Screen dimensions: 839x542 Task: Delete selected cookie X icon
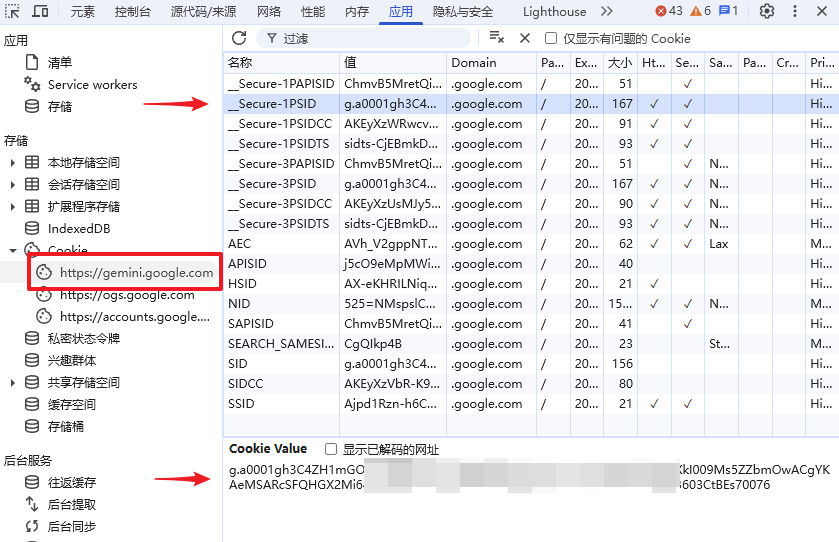click(525, 38)
